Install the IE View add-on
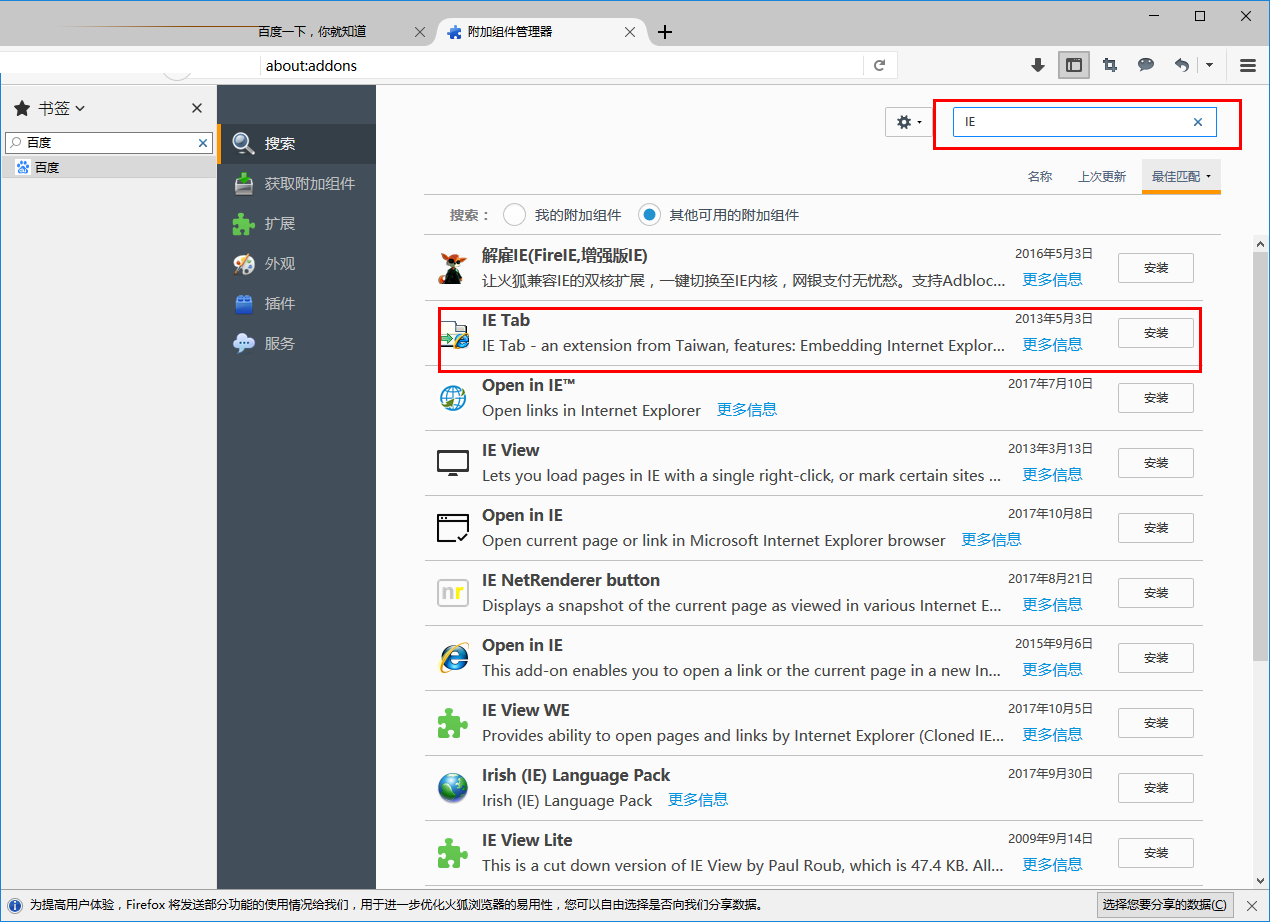Viewport: 1270px width, 922px height. 1156,463
